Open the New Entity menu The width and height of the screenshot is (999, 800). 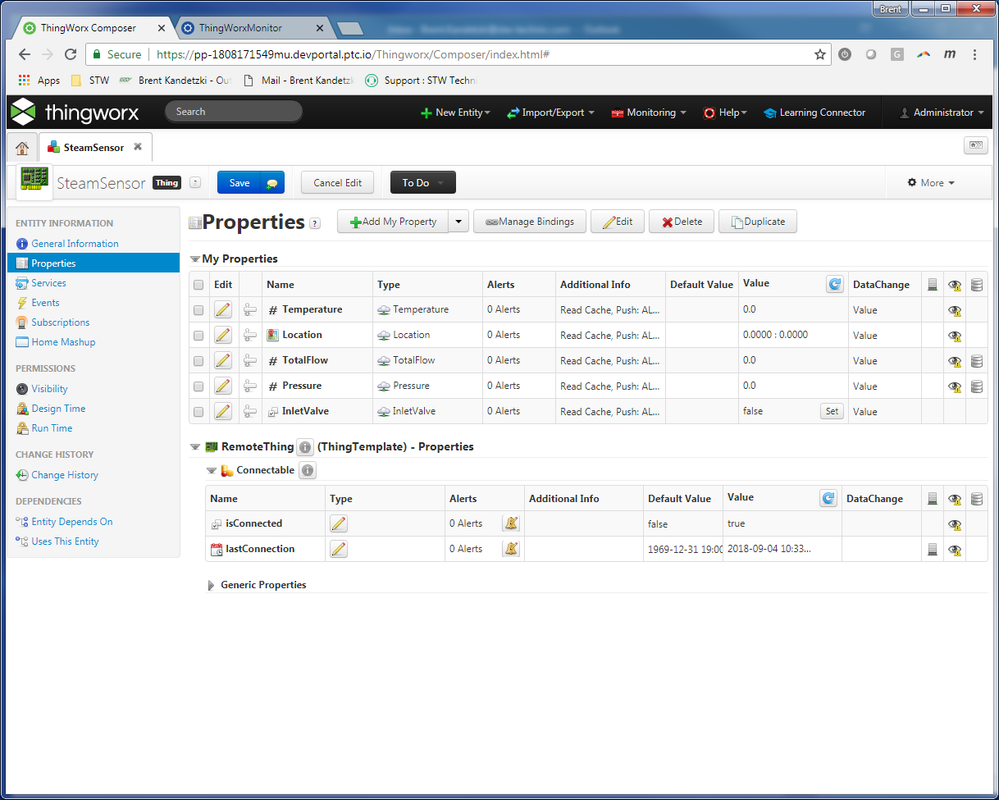pyautogui.click(x=456, y=113)
